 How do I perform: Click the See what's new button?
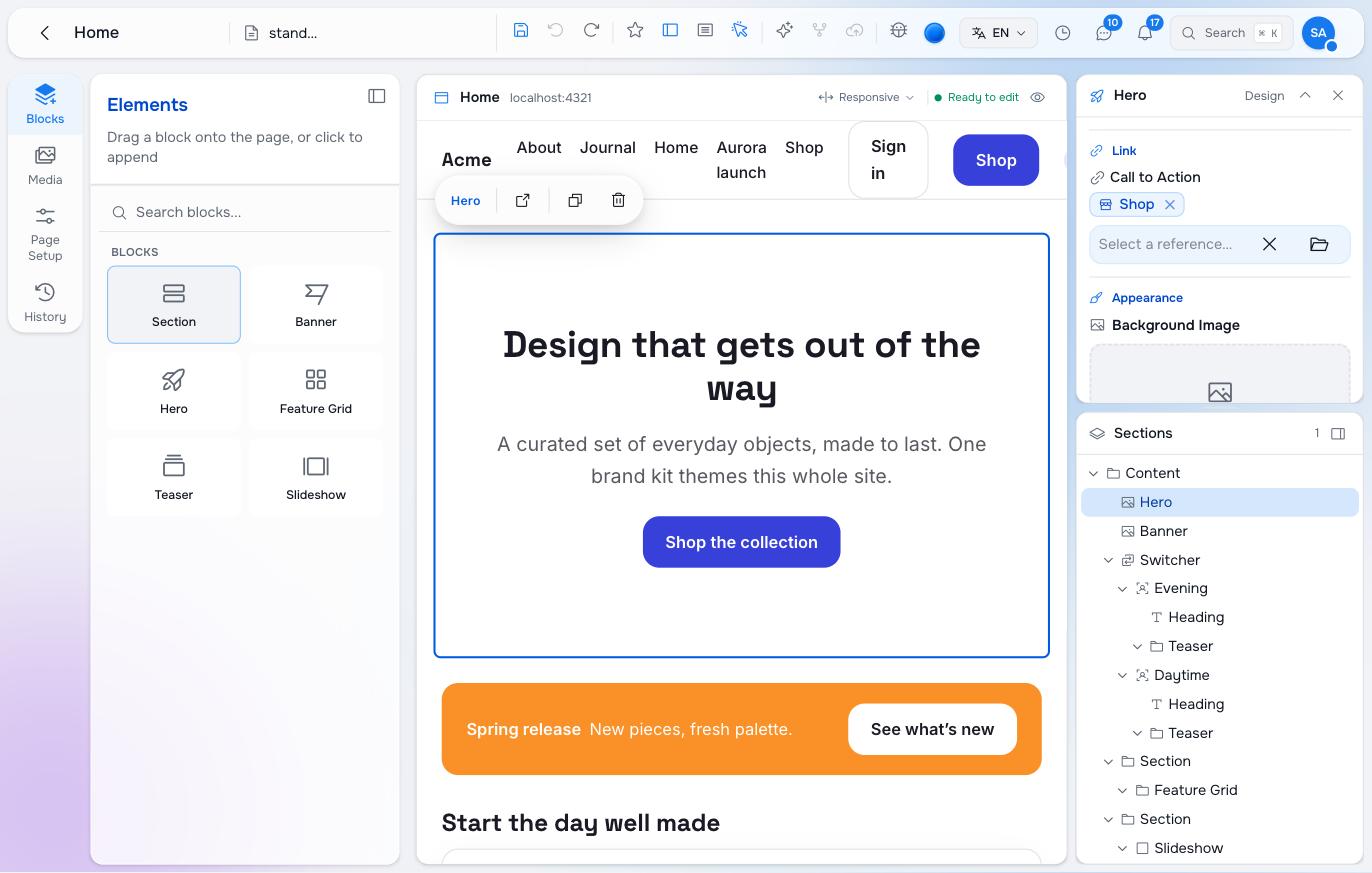click(x=932, y=729)
